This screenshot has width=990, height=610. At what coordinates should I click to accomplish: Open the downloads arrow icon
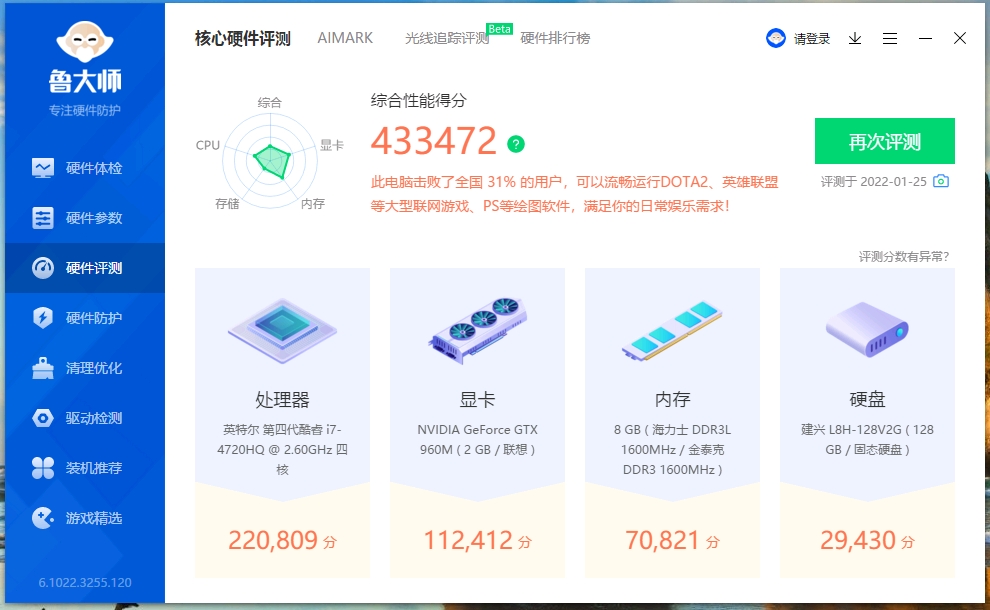coord(855,39)
